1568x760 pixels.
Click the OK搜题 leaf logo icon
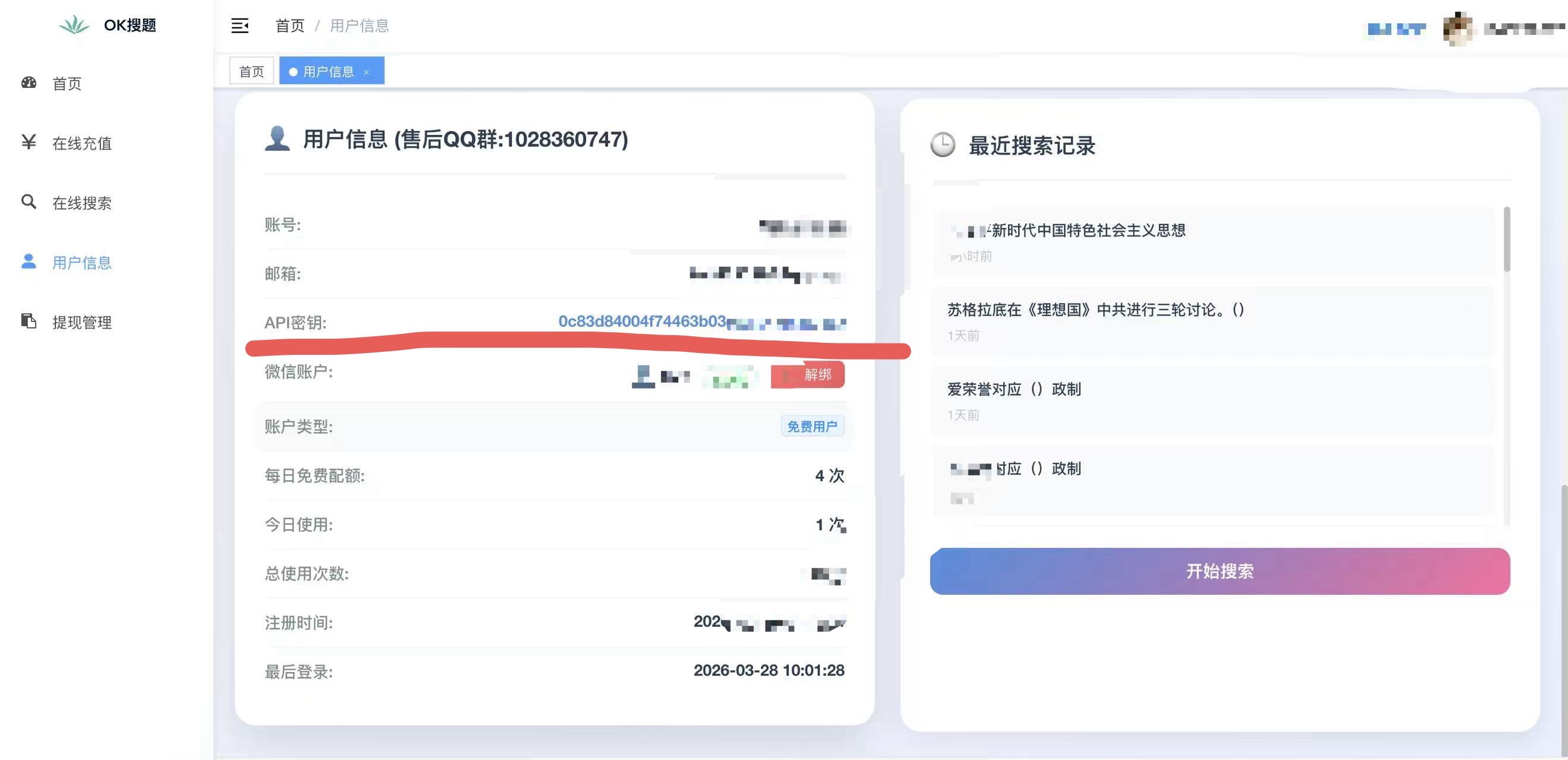click(74, 25)
